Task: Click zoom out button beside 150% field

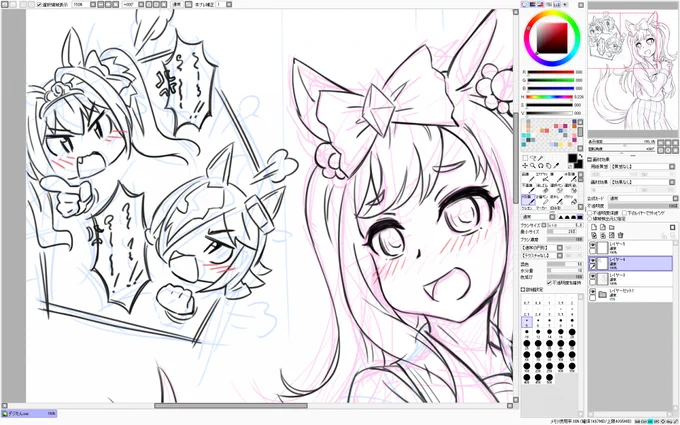Action: [100, 4]
